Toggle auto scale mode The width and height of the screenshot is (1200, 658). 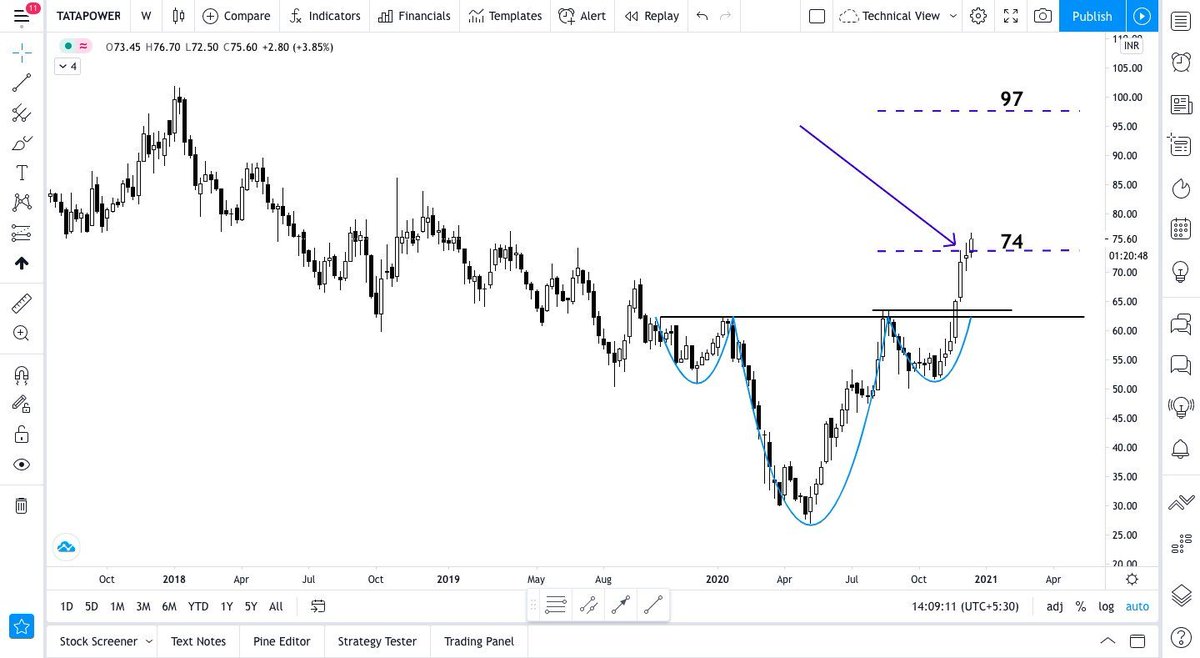[1137, 606]
